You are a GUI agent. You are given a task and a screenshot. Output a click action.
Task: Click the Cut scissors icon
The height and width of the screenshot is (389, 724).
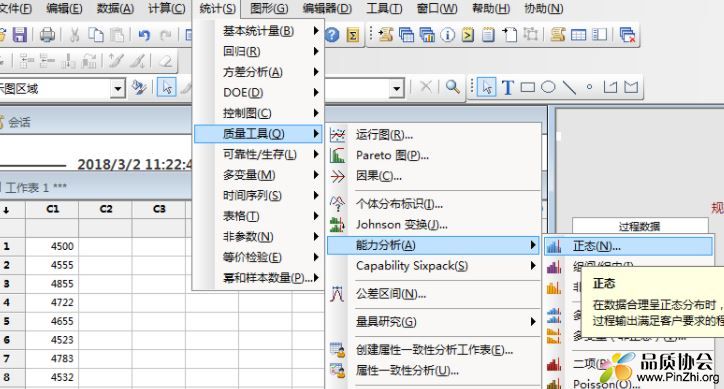pos(74,35)
